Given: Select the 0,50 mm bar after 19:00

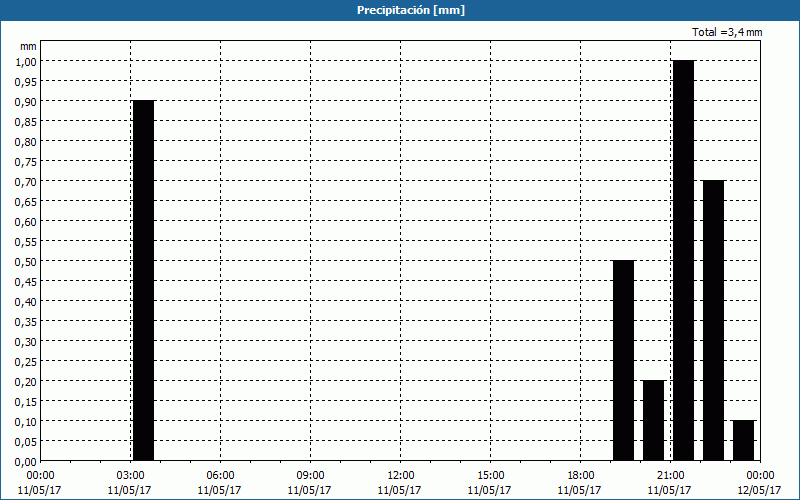Looking at the screenshot, I should coord(623,361).
